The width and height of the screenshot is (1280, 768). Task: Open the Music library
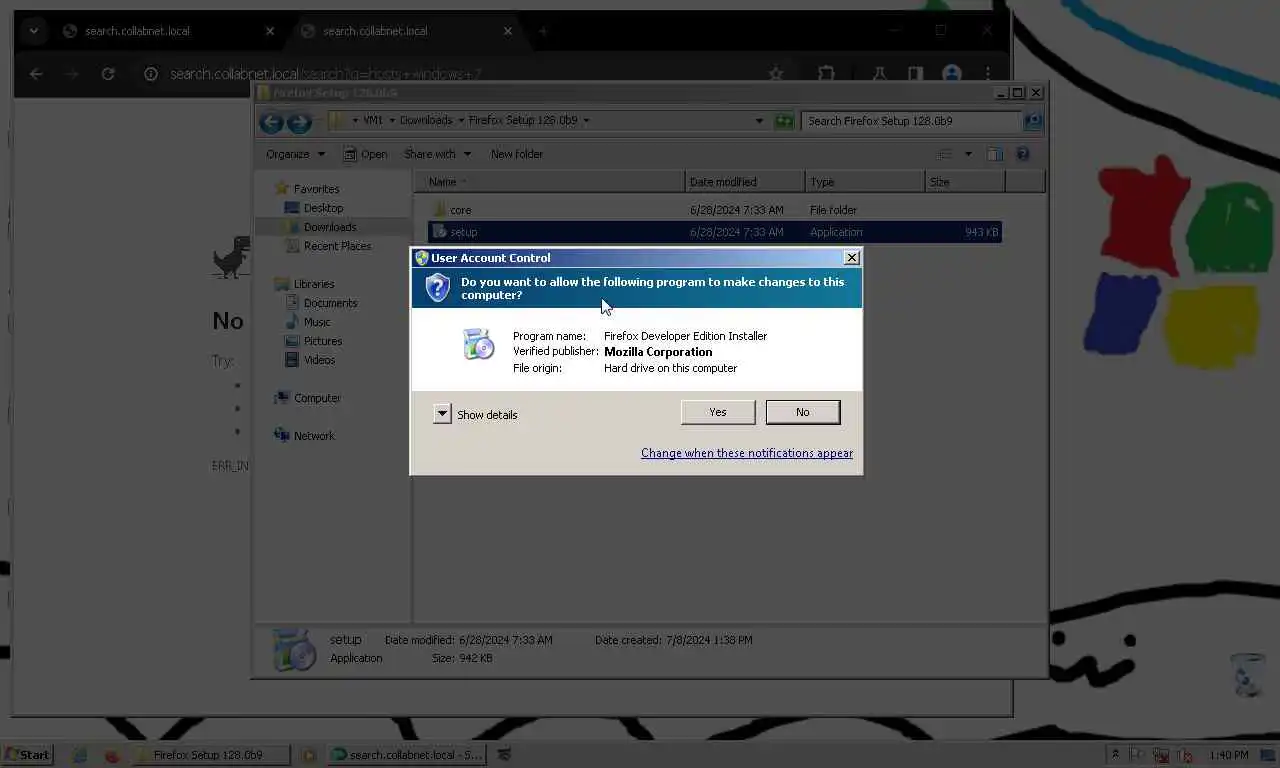tap(307, 322)
